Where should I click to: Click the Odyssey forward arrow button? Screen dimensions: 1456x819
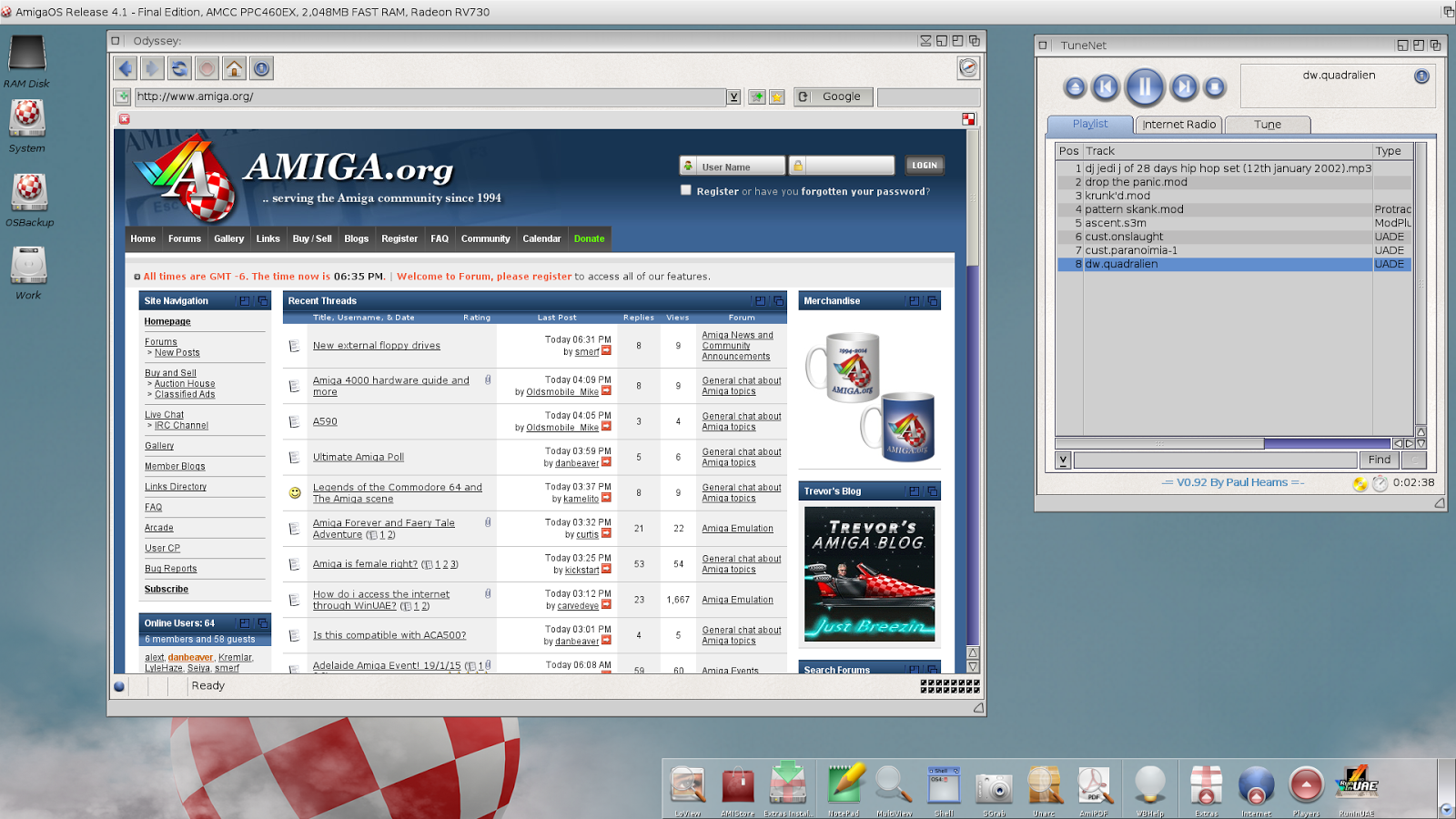point(153,68)
